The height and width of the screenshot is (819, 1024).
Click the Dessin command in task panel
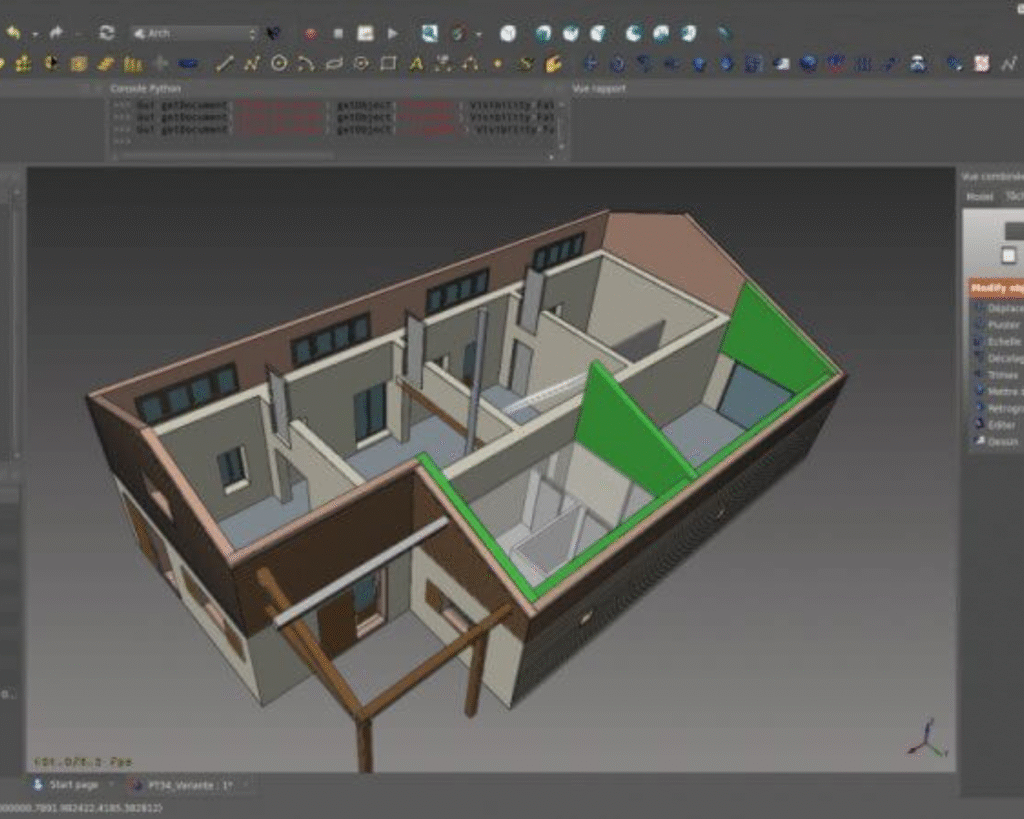tap(1002, 441)
